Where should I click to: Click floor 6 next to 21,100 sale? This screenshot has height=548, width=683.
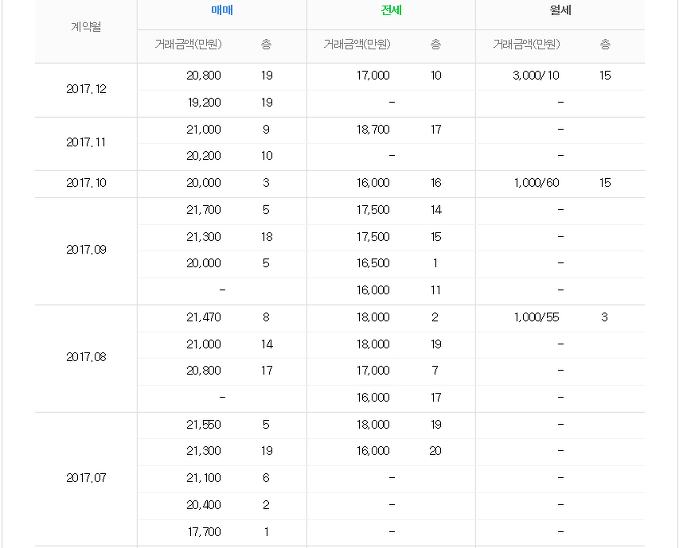click(x=266, y=478)
